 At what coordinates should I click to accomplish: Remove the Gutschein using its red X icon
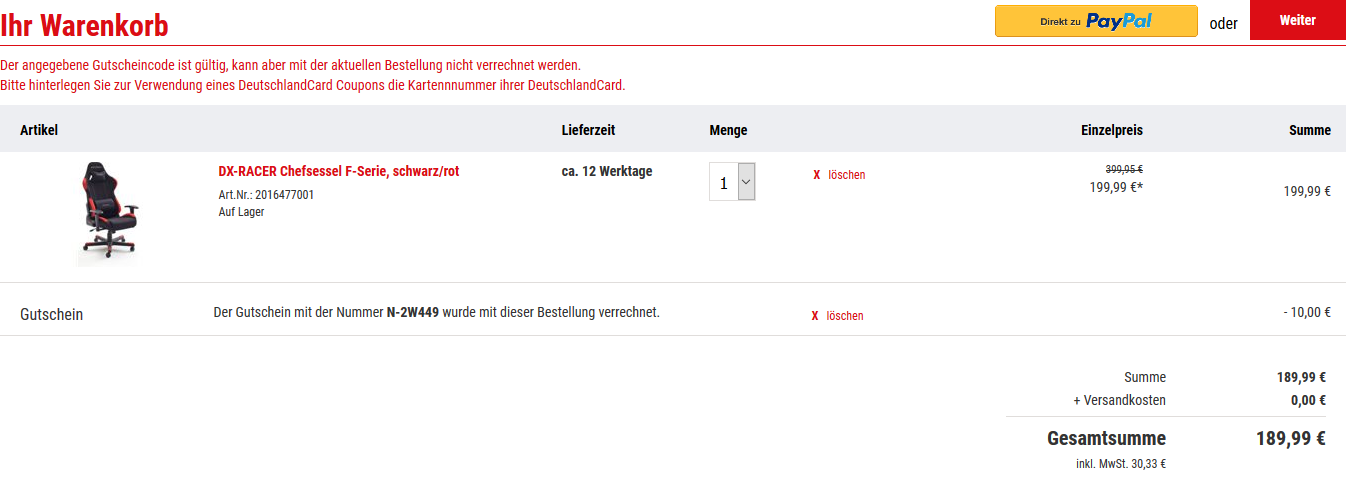pos(814,316)
